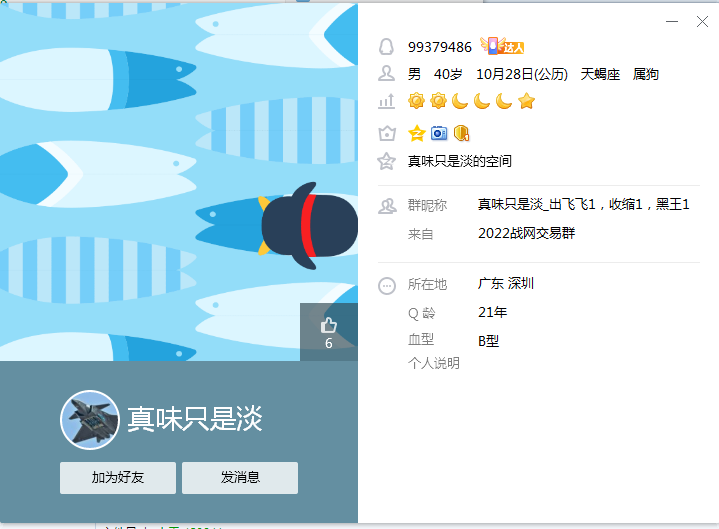Click the first sun level icon
719x529 pixels.
click(416, 101)
